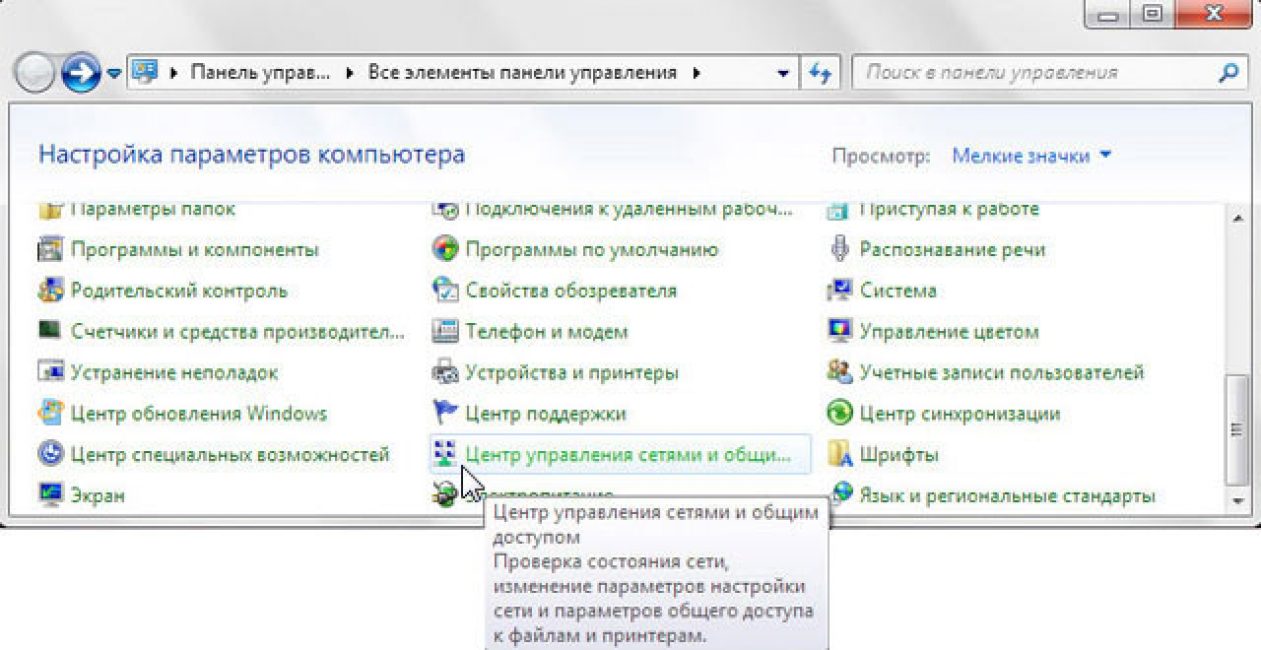Click the vertical scrollbar thumb

1239,429
